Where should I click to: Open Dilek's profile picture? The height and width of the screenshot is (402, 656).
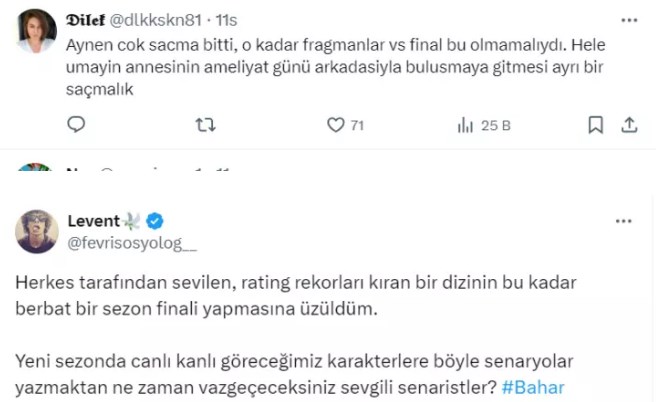[x=37, y=30]
